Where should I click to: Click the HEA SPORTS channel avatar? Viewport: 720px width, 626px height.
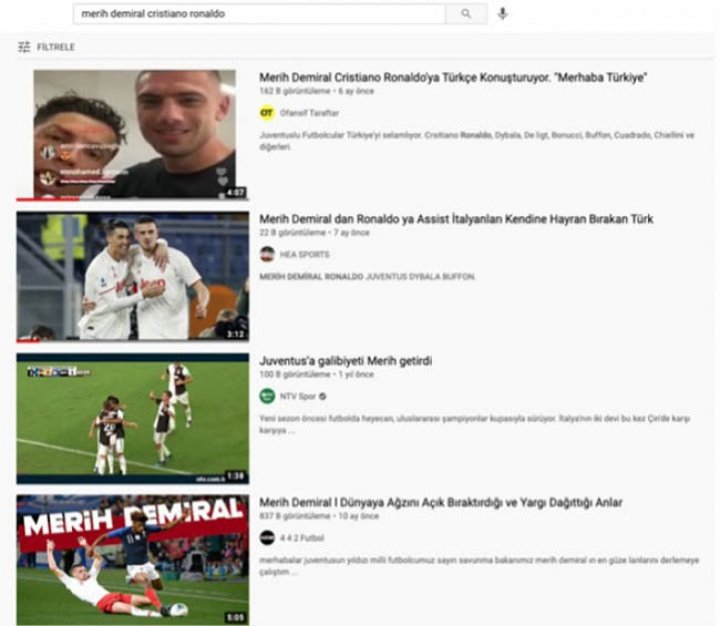267,254
